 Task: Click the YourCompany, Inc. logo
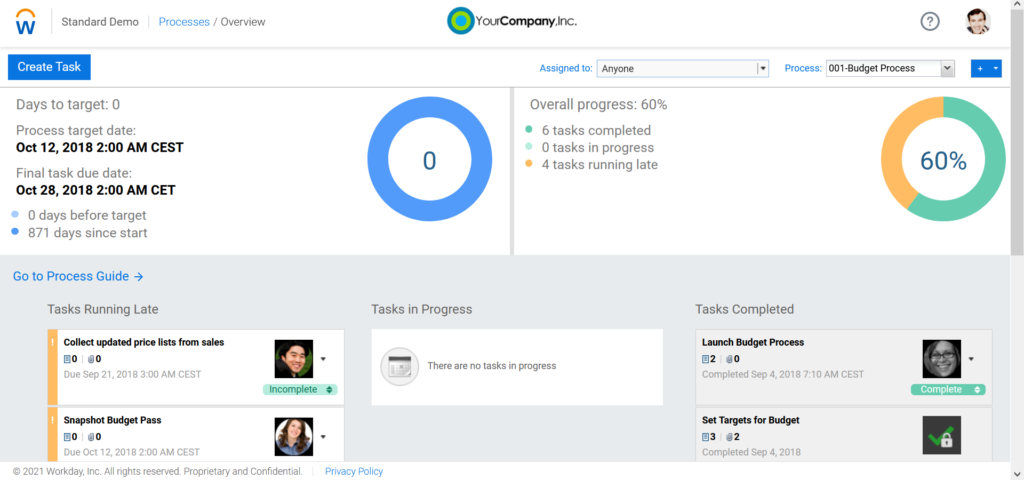[x=512, y=21]
